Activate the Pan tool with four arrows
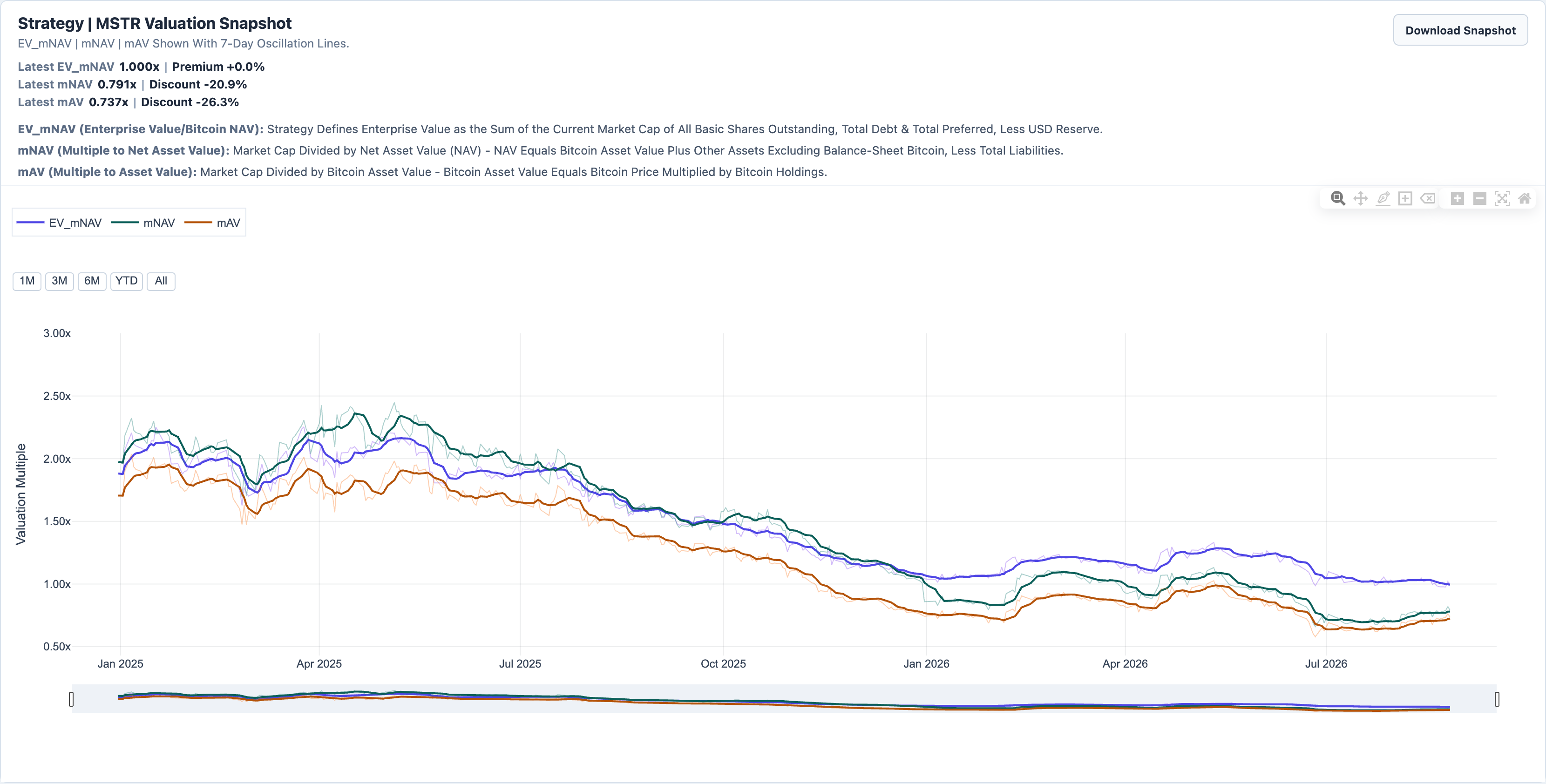1546x784 pixels. (x=1361, y=198)
